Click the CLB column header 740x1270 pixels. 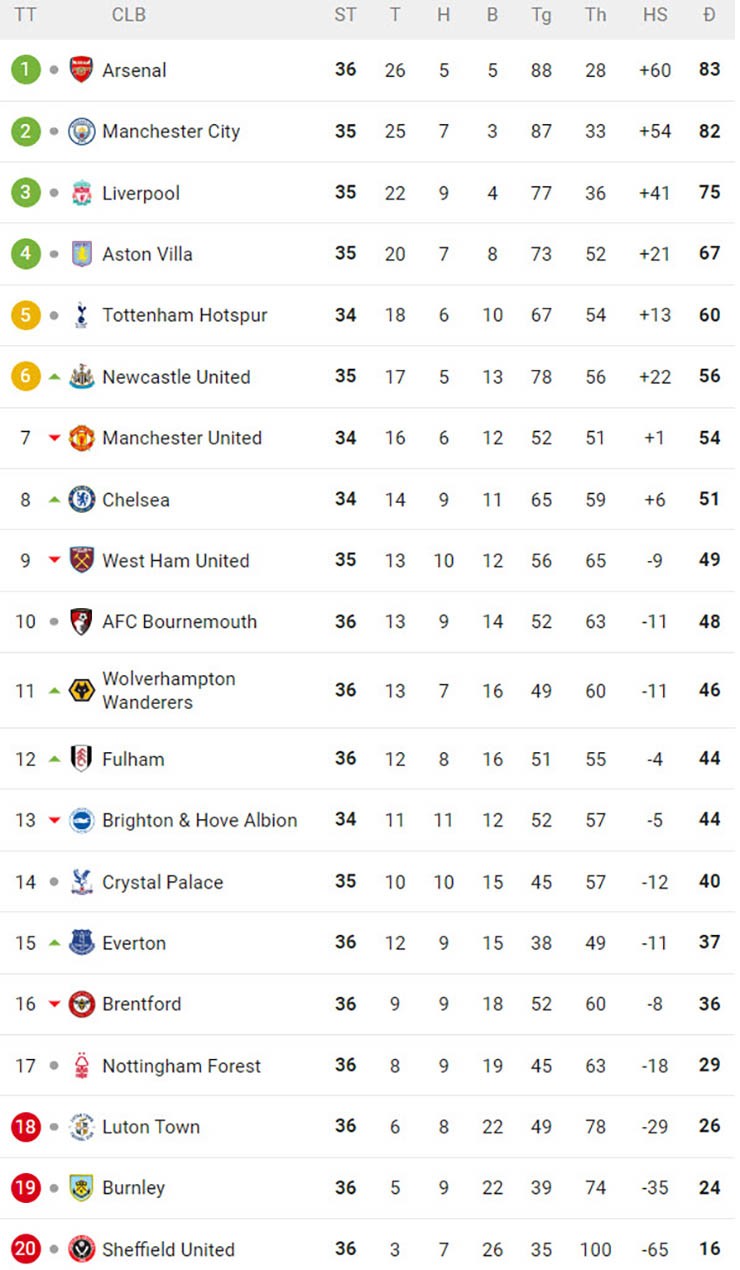128,15
